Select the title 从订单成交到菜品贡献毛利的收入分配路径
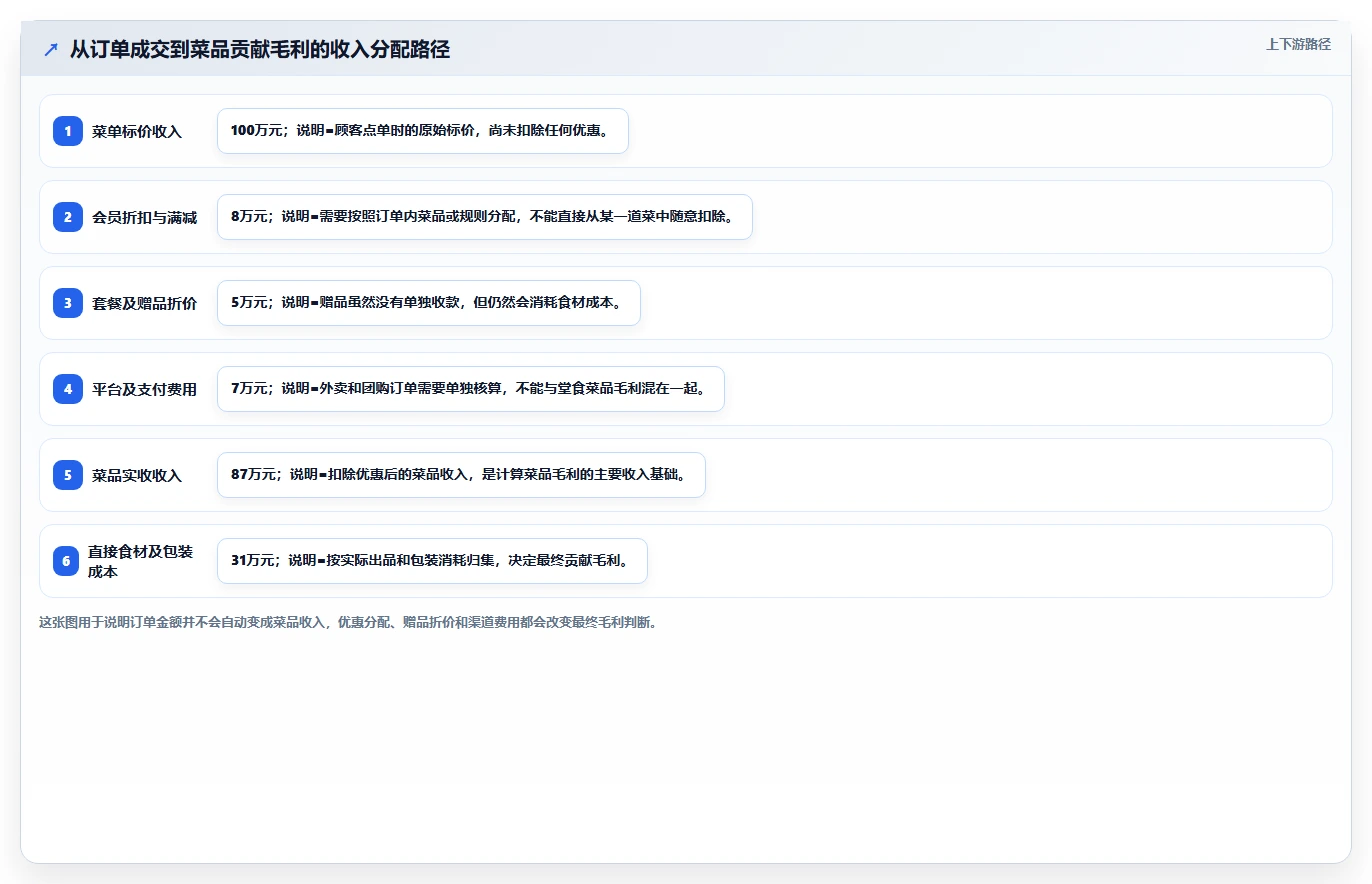The width and height of the screenshot is (1372, 884). click(260, 50)
